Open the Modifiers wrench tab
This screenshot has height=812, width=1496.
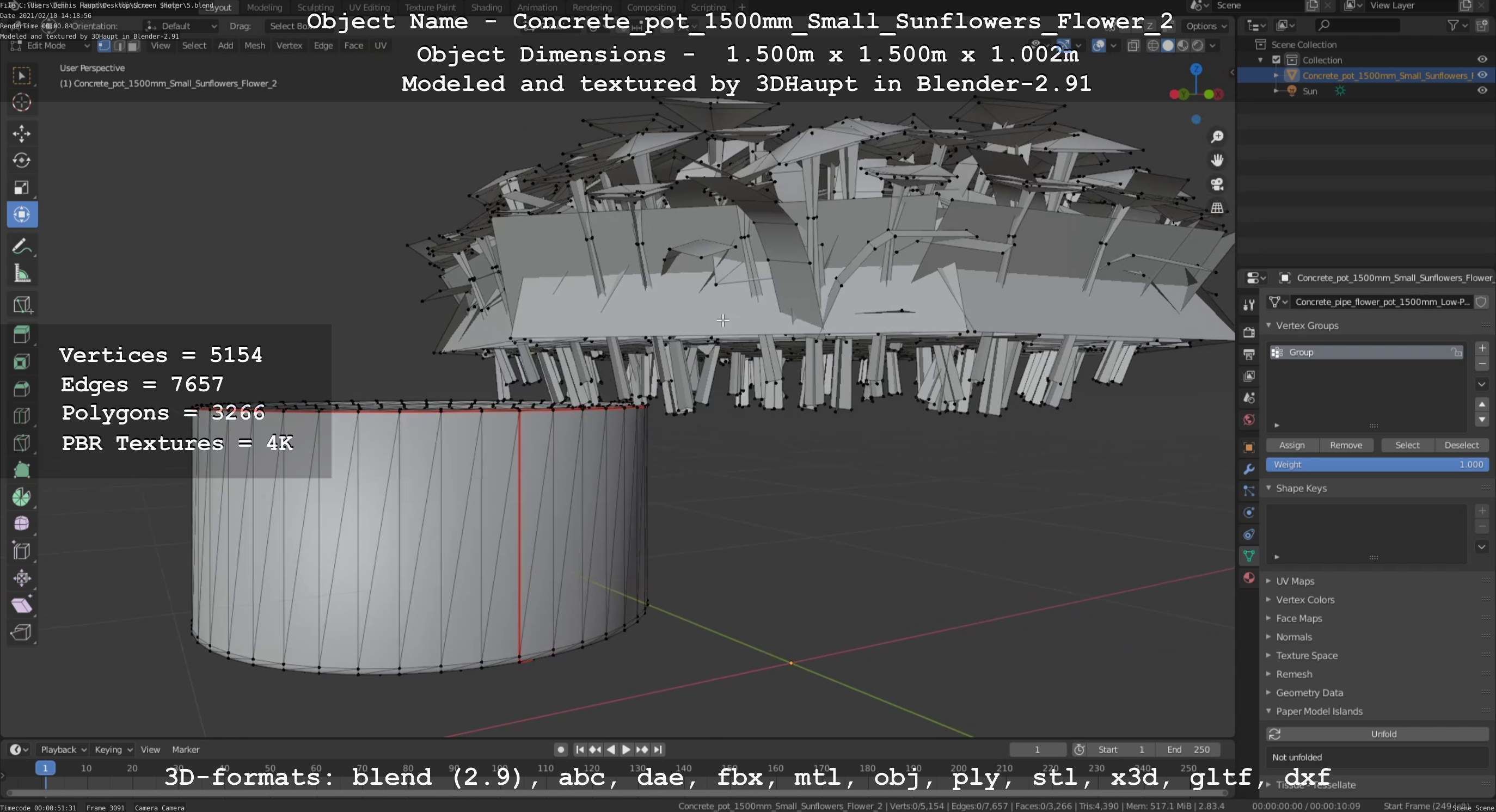1249,469
